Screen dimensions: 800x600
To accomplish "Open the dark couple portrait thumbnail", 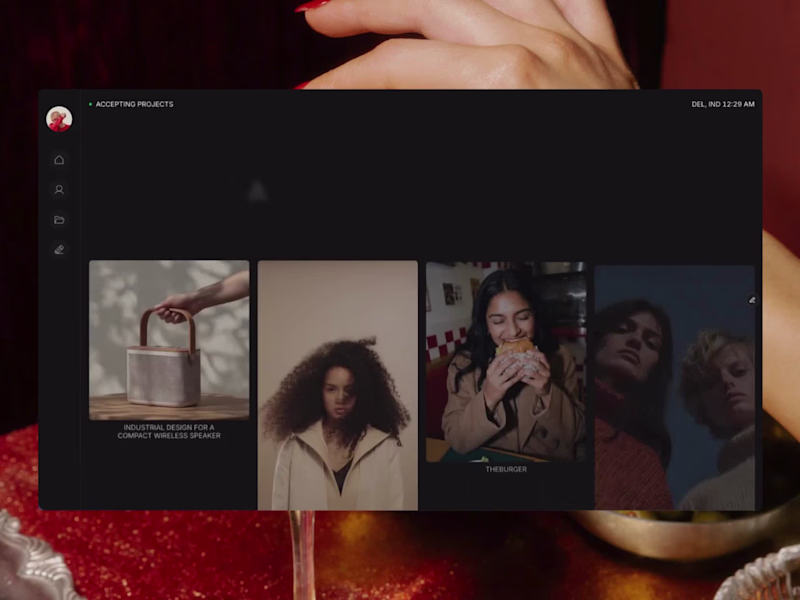I will click(674, 387).
